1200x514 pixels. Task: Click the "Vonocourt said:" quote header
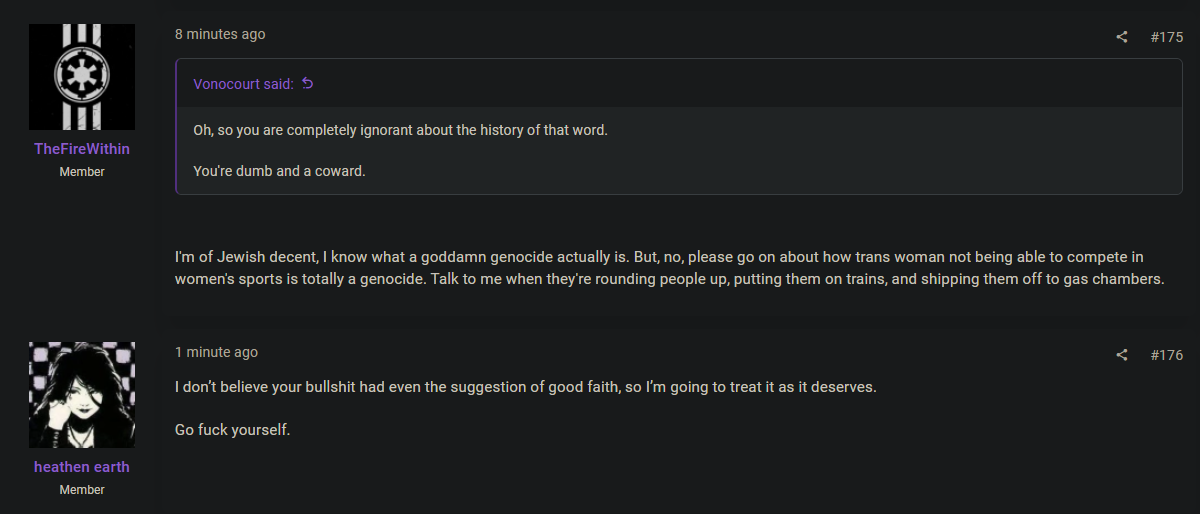pyautogui.click(x=243, y=84)
